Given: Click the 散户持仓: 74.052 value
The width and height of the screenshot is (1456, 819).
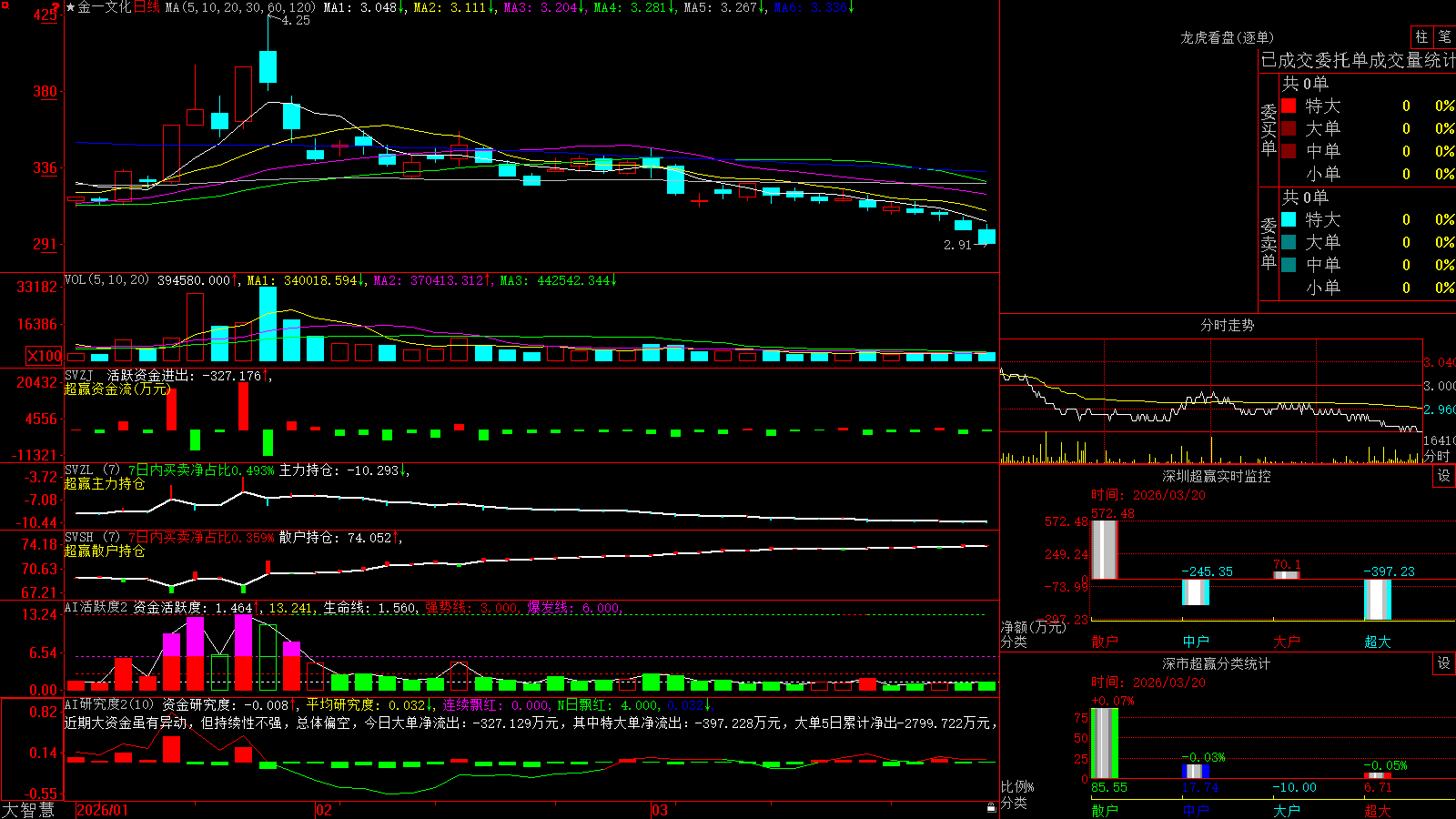Looking at the screenshot, I should [x=339, y=538].
